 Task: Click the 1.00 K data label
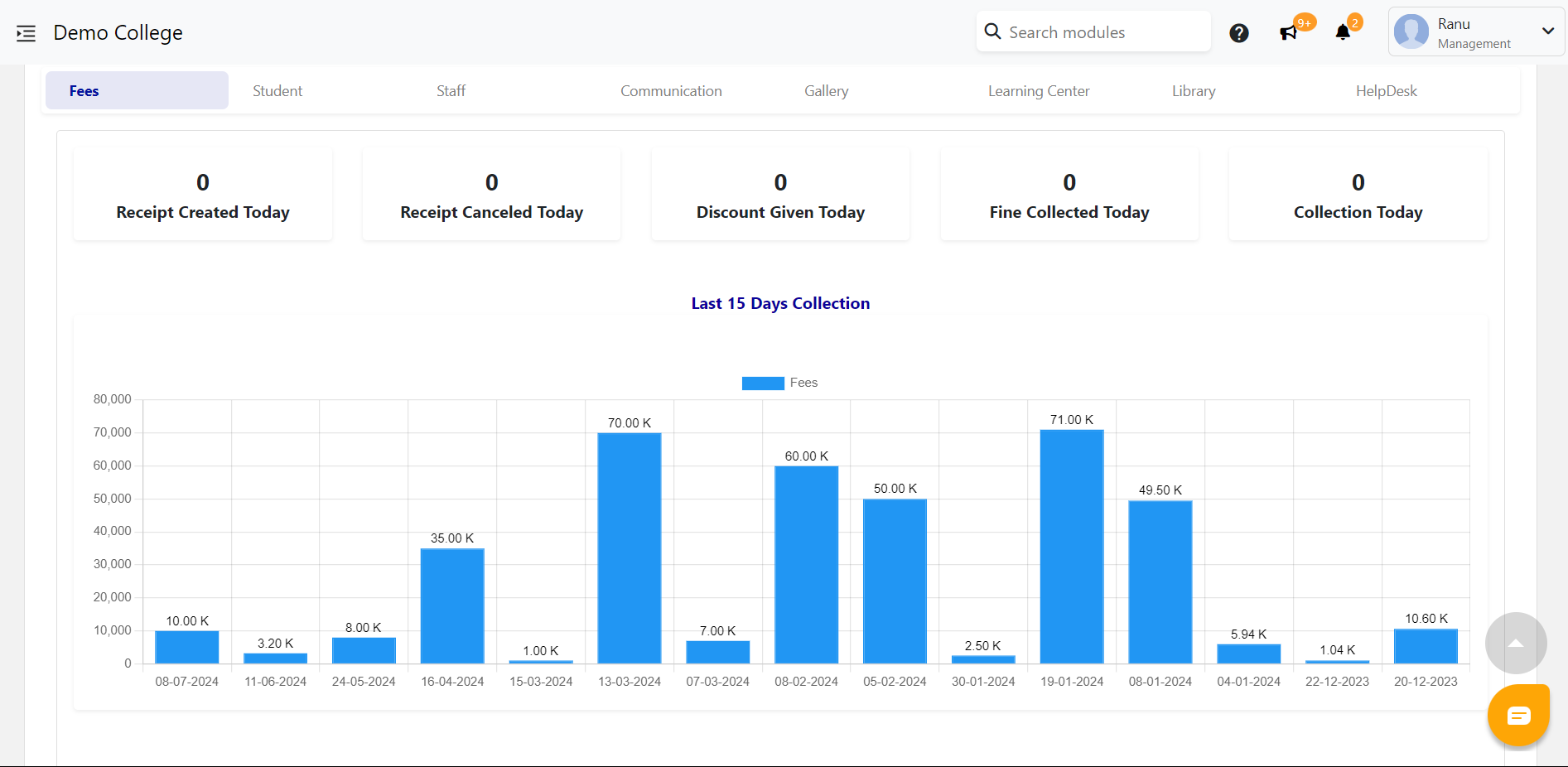(541, 651)
